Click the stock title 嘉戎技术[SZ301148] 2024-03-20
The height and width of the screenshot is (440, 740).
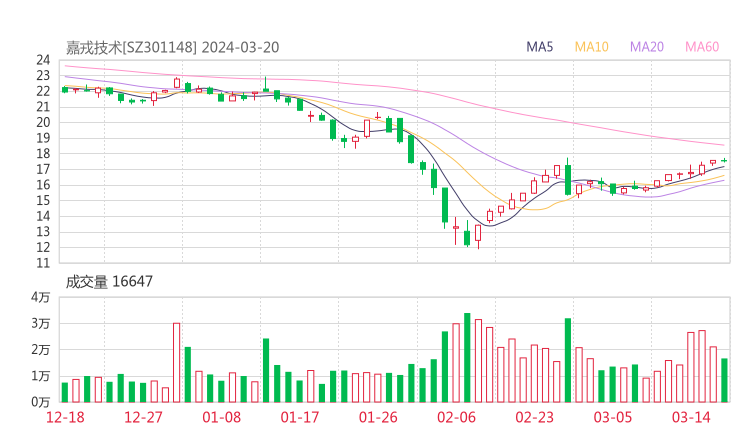172,48
